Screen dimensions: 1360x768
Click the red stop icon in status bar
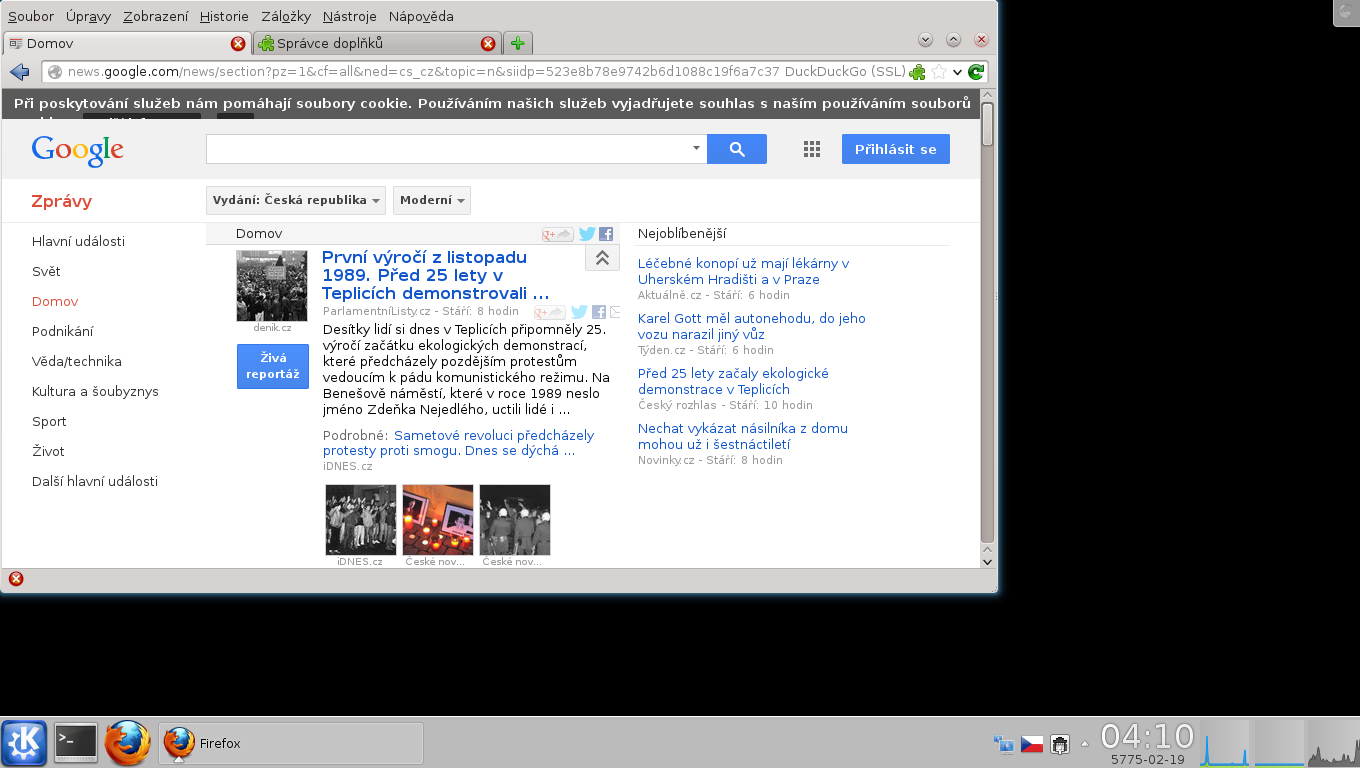click(16, 579)
